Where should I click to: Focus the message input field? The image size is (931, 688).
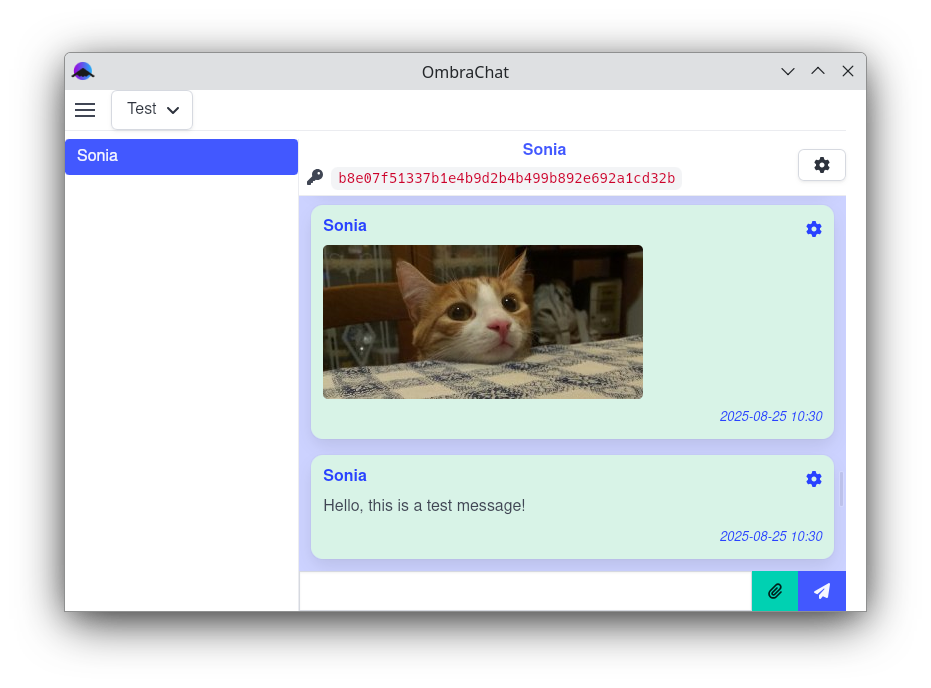tap(525, 591)
